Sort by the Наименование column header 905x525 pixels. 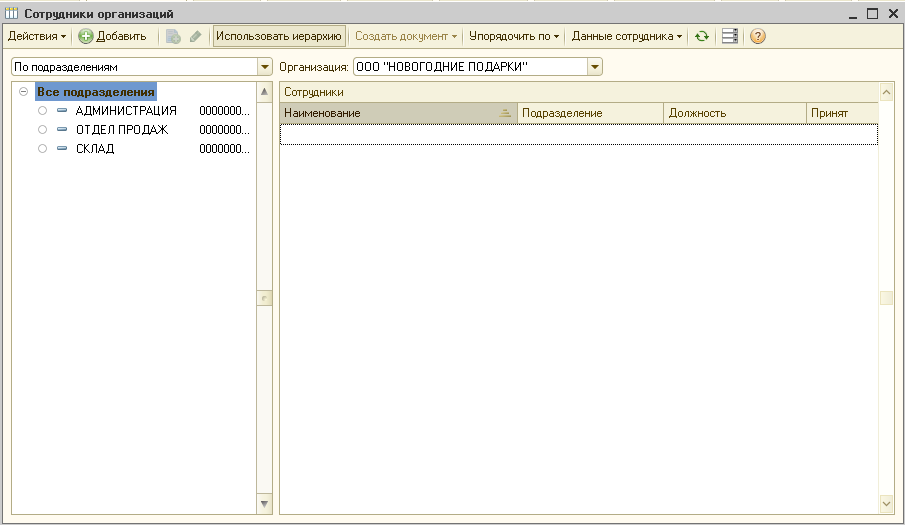tap(398, 113)
